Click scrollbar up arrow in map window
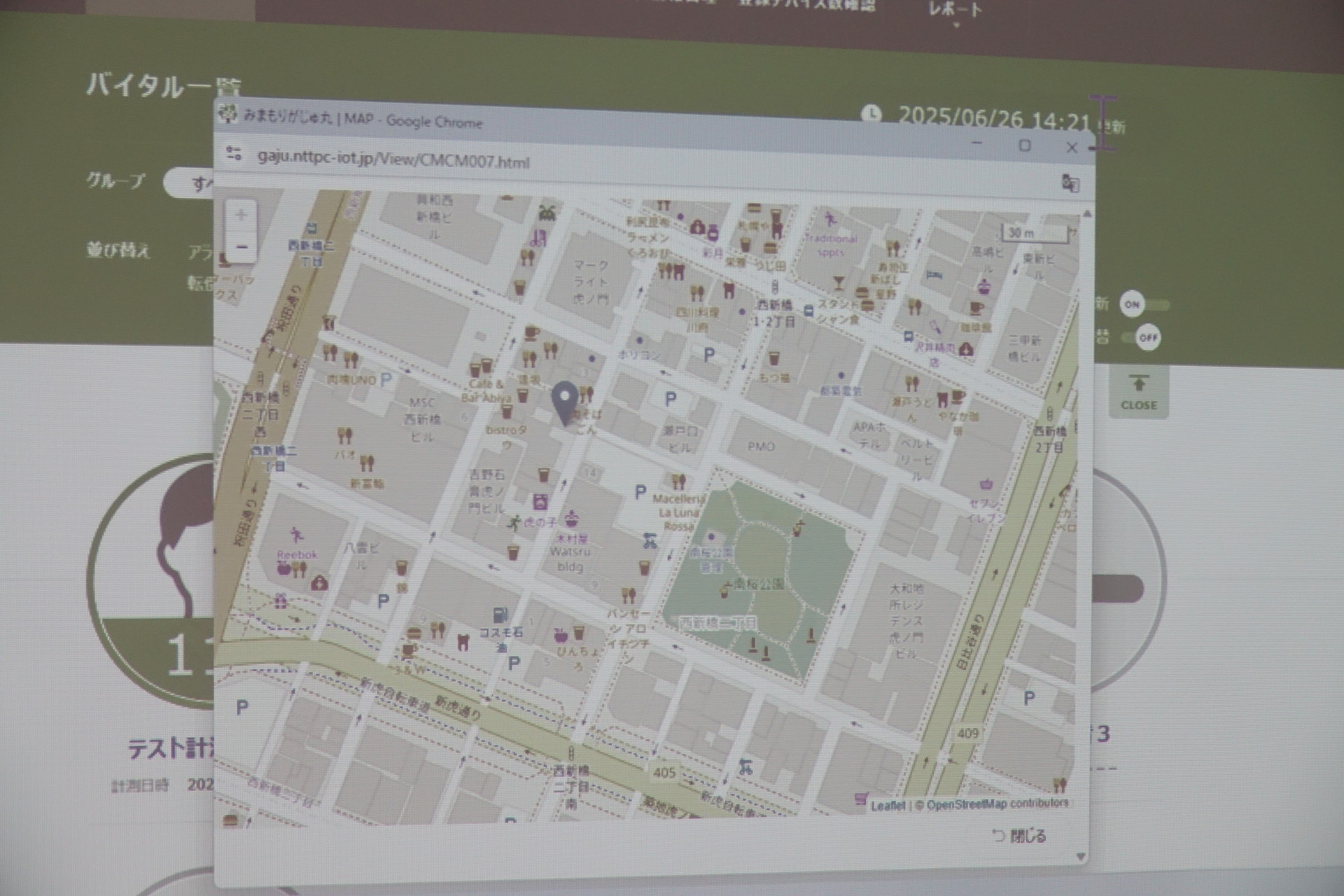The height and width of the screenshot is (896, 1344). [1087, 213]
